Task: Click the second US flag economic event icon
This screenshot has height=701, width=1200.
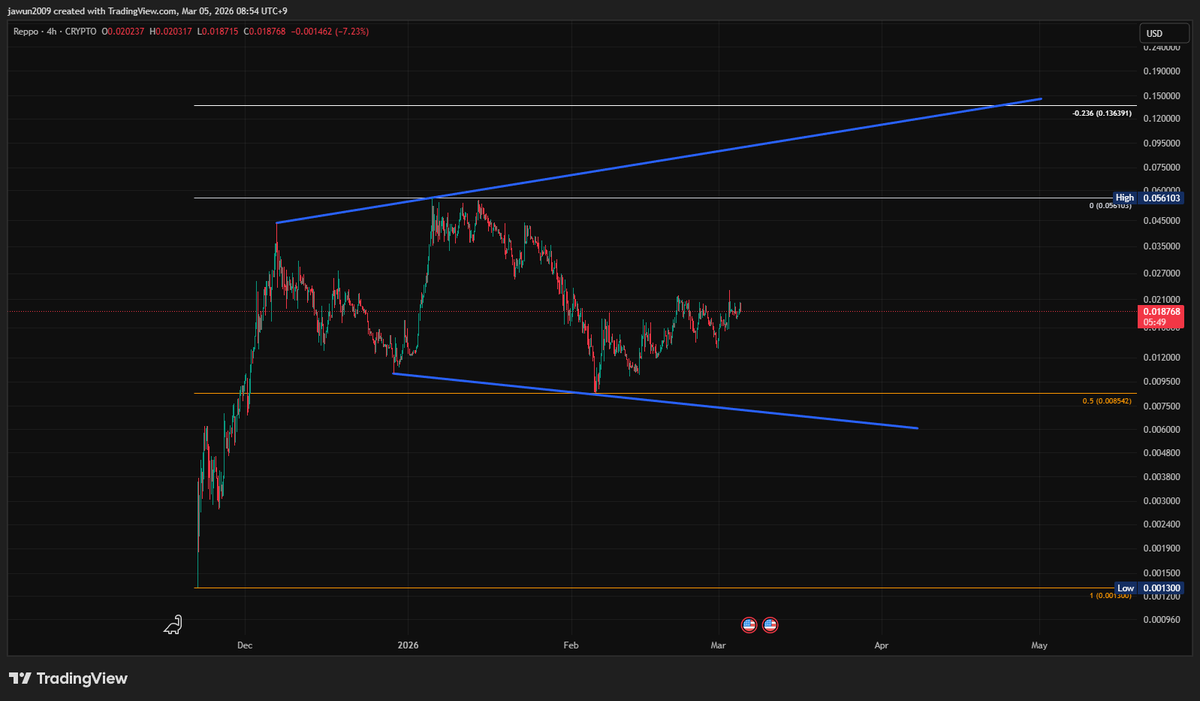Action: click(770, 625)
